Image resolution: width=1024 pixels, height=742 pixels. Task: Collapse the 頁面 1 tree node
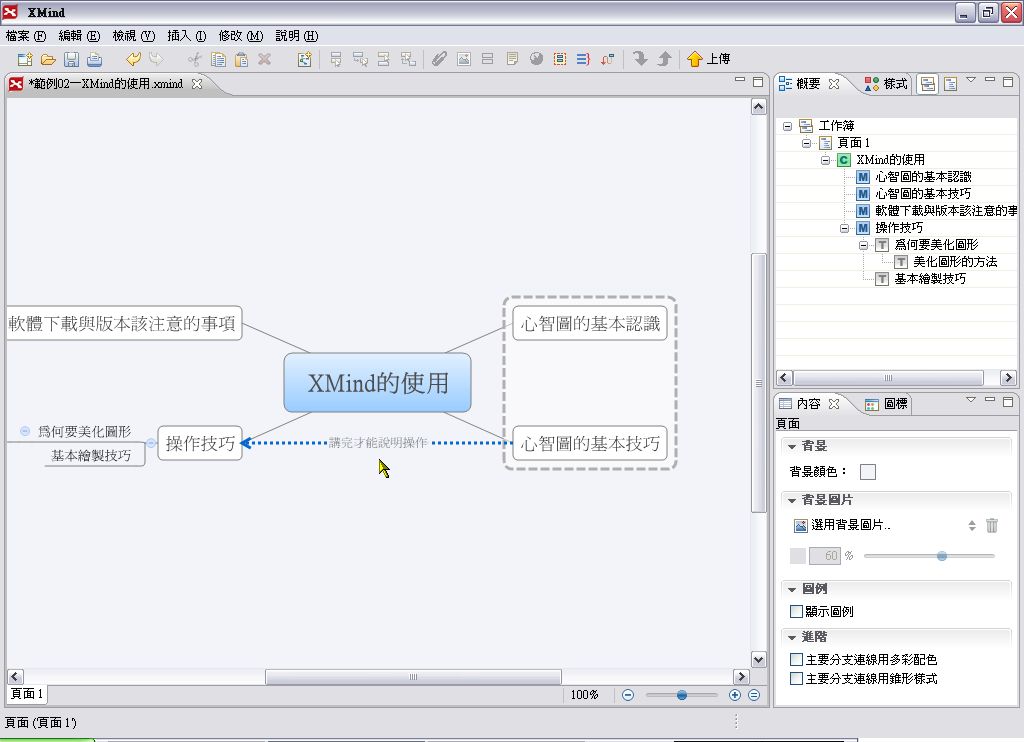[807, 143]
